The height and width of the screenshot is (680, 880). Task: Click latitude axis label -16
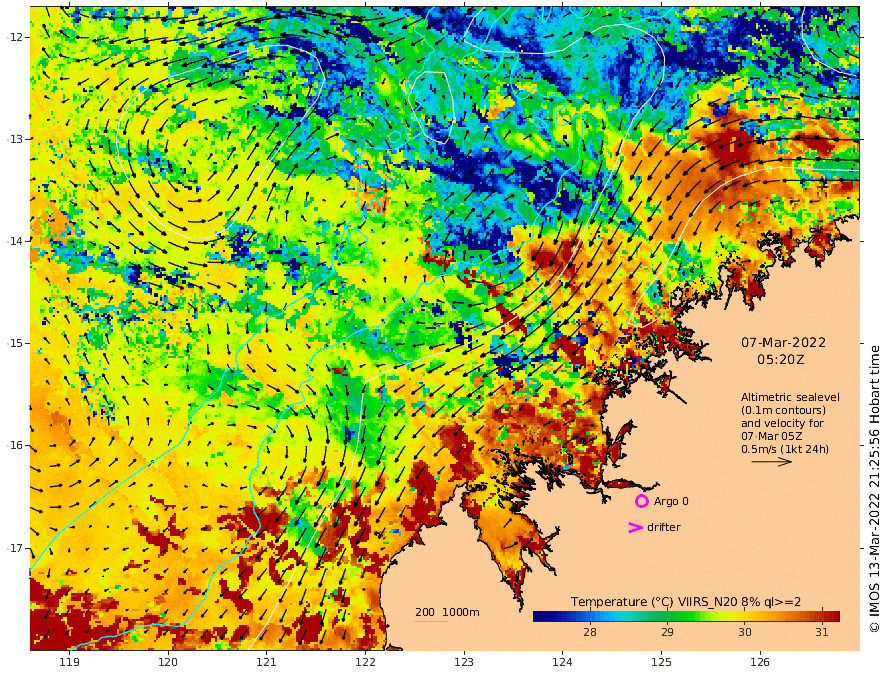(15, 445)
